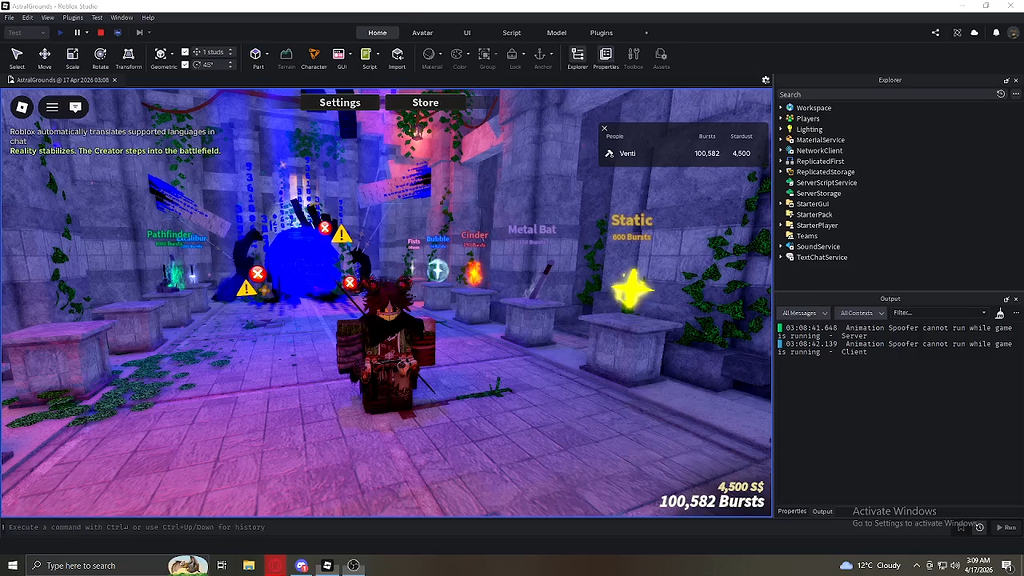Select the Venti player row

(683, 153)
